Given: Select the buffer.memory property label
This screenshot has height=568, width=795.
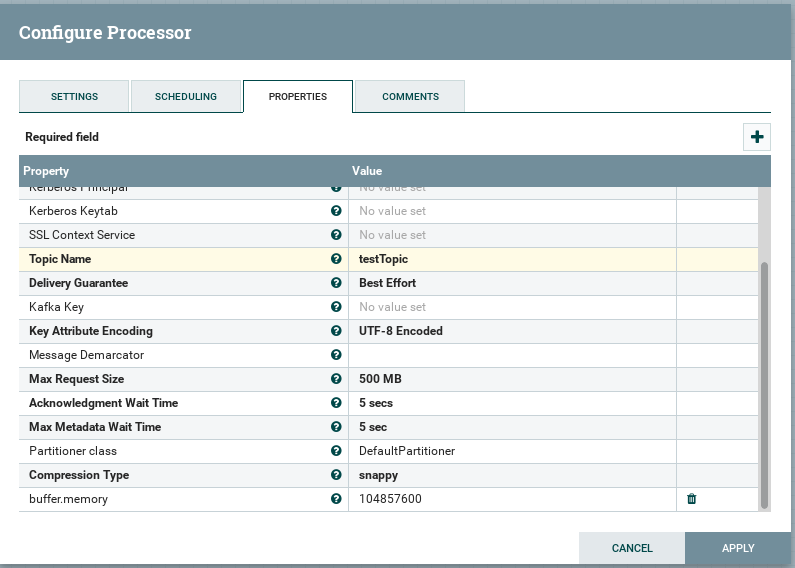Looking at the screenshot, I should (68, 499).
